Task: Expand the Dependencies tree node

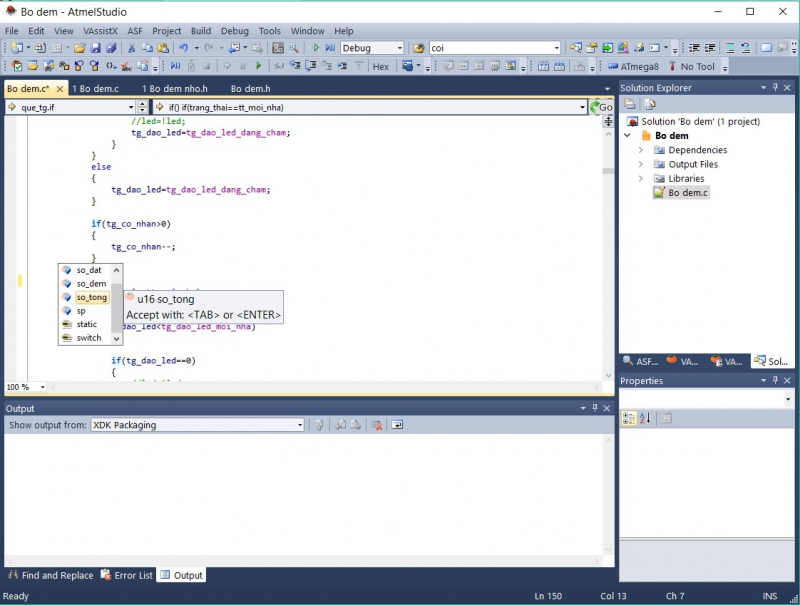Action: tap(641, 150)
